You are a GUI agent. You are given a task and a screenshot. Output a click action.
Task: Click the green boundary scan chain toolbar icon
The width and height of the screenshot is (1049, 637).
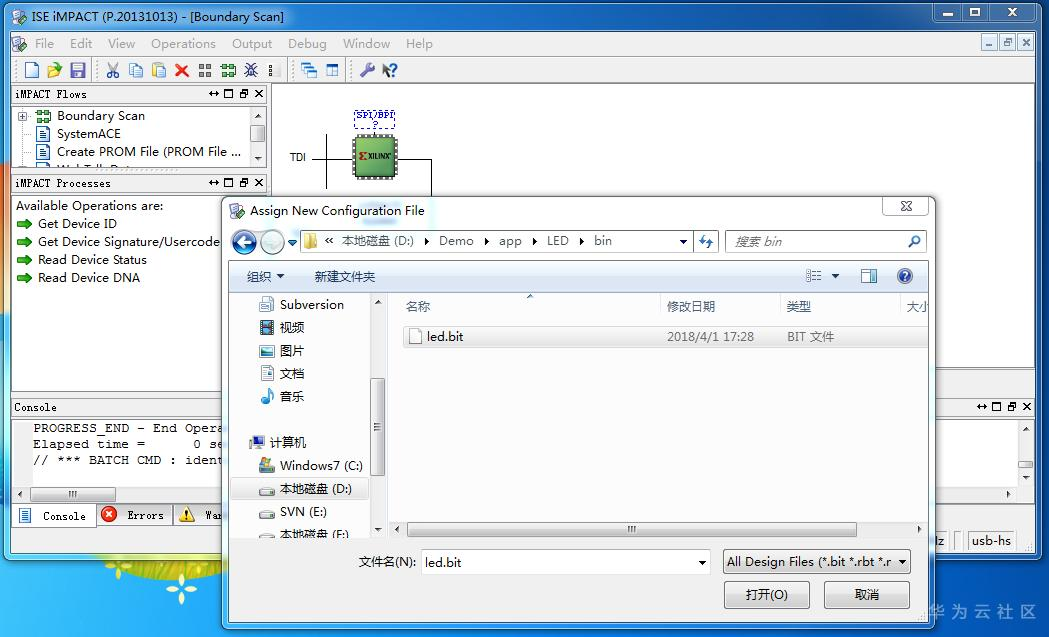pos(228,70)
